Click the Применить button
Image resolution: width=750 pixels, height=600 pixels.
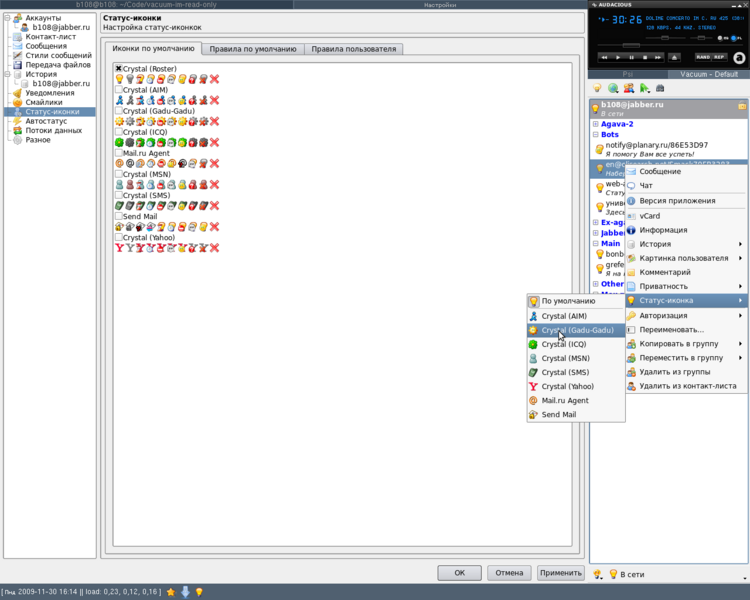tap(560, 573)
